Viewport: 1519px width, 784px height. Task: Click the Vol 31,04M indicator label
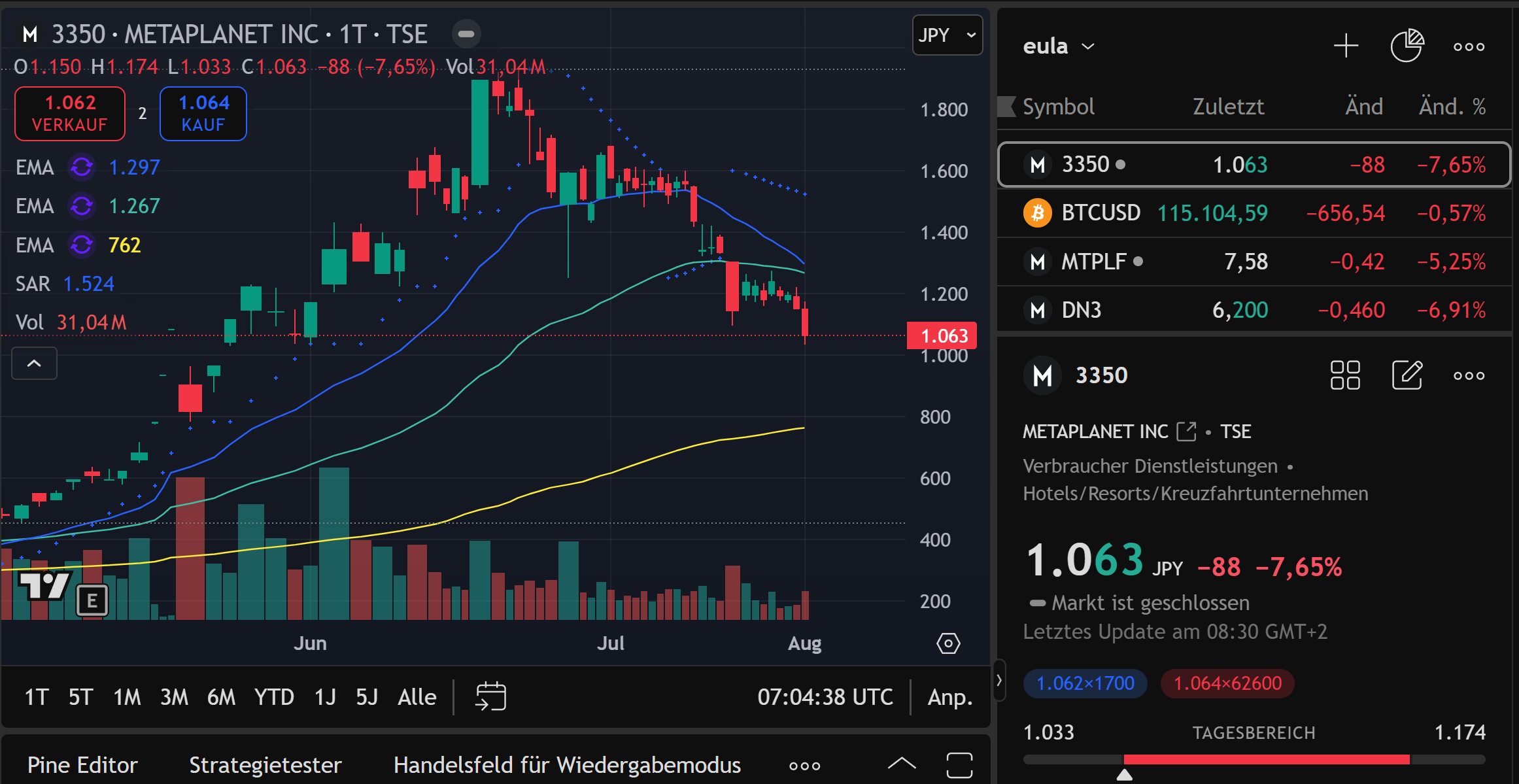[71, 322]
